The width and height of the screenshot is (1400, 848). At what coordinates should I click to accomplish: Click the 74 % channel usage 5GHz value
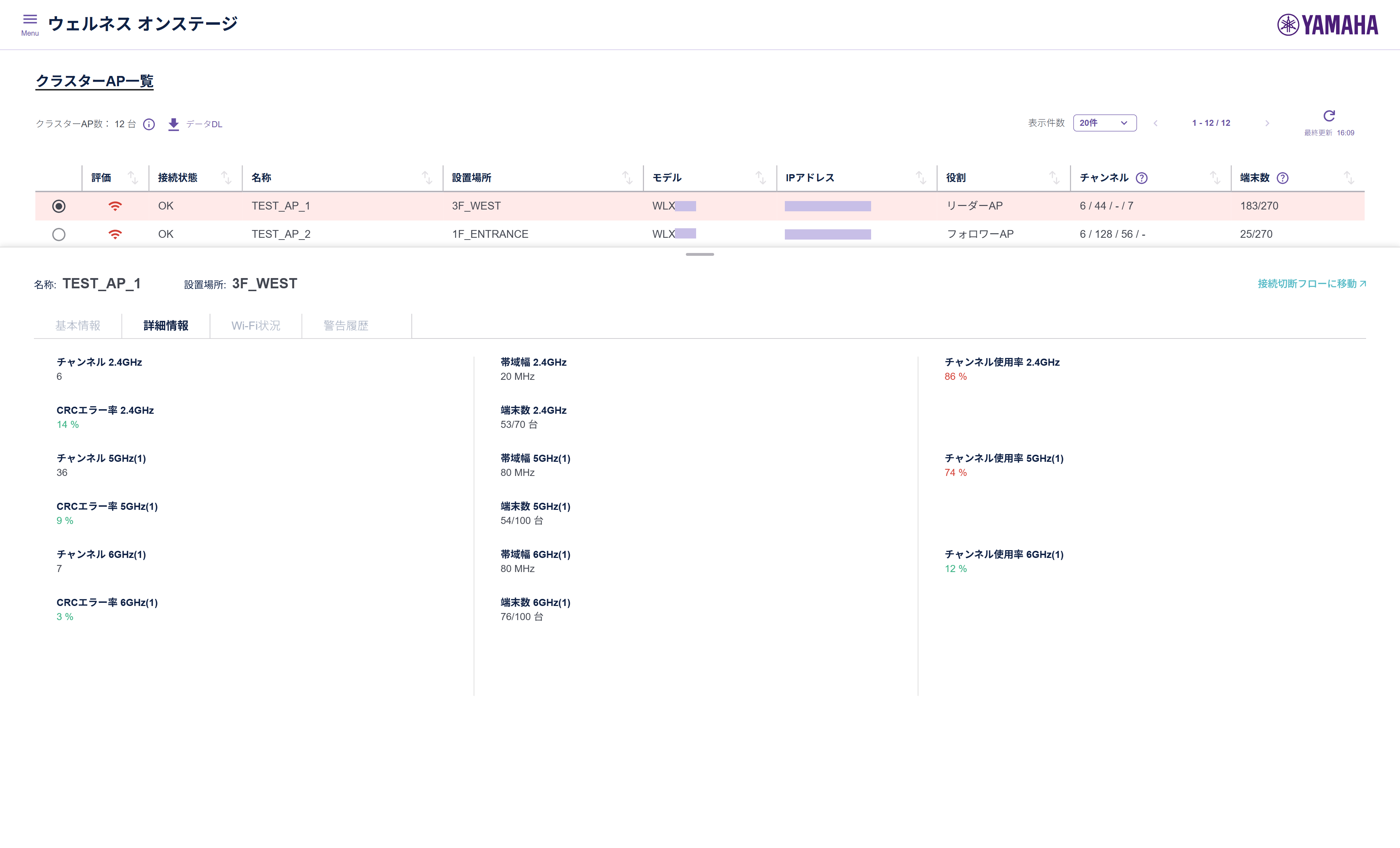click(x=955, y=472)
